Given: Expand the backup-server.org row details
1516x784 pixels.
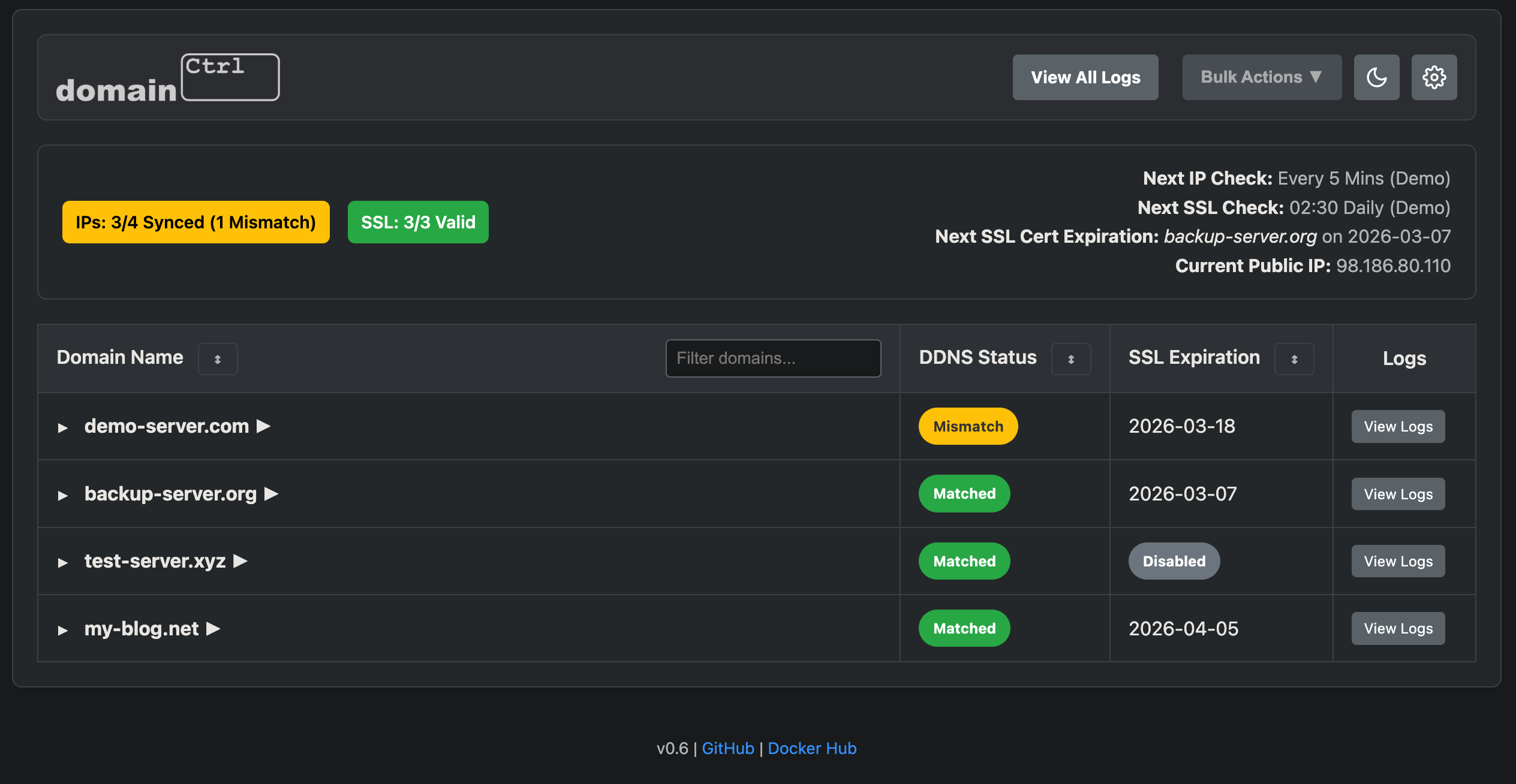Looking at the screenshot, I should tap(63, 495).
